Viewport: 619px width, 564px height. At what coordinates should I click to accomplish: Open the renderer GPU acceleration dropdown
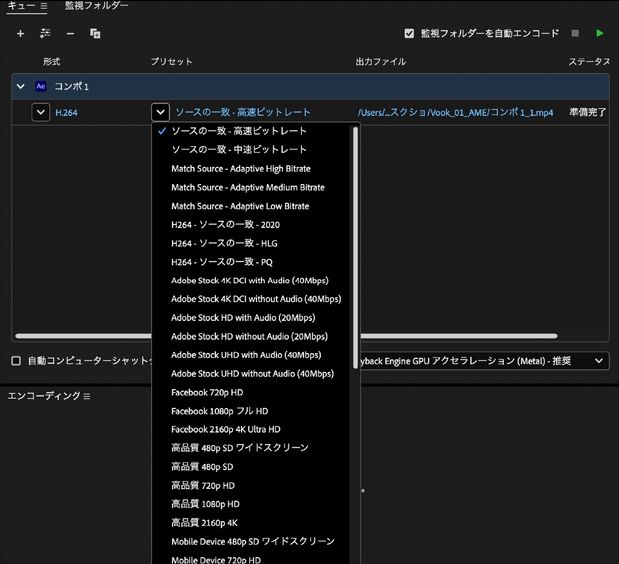pyautogui.click(x=599, y=361)
